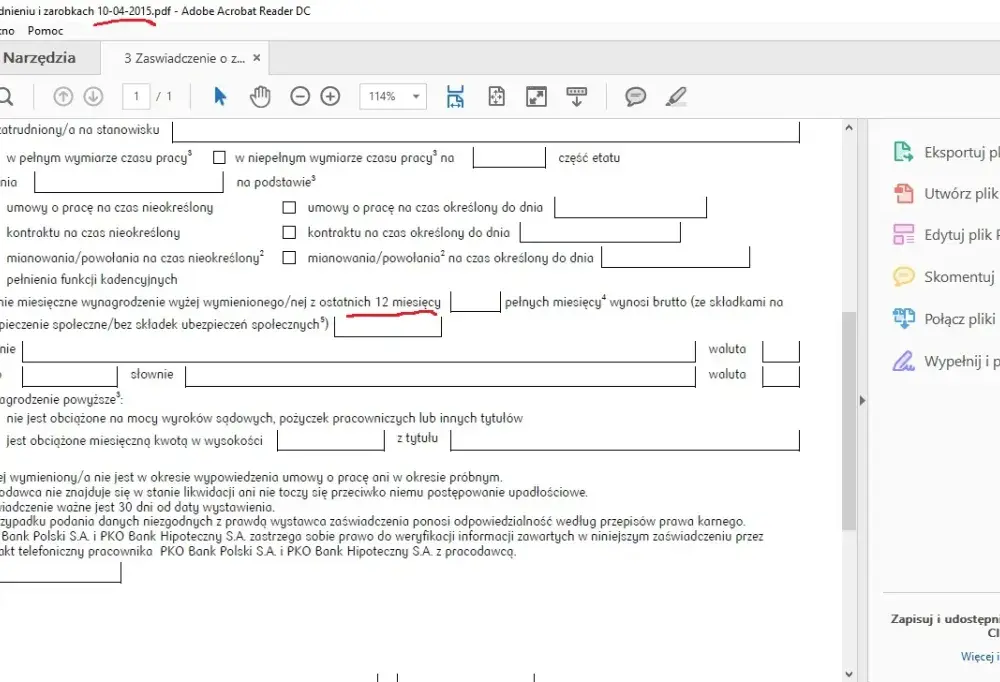Click the scrollbar up arrow

click(849, 128)
